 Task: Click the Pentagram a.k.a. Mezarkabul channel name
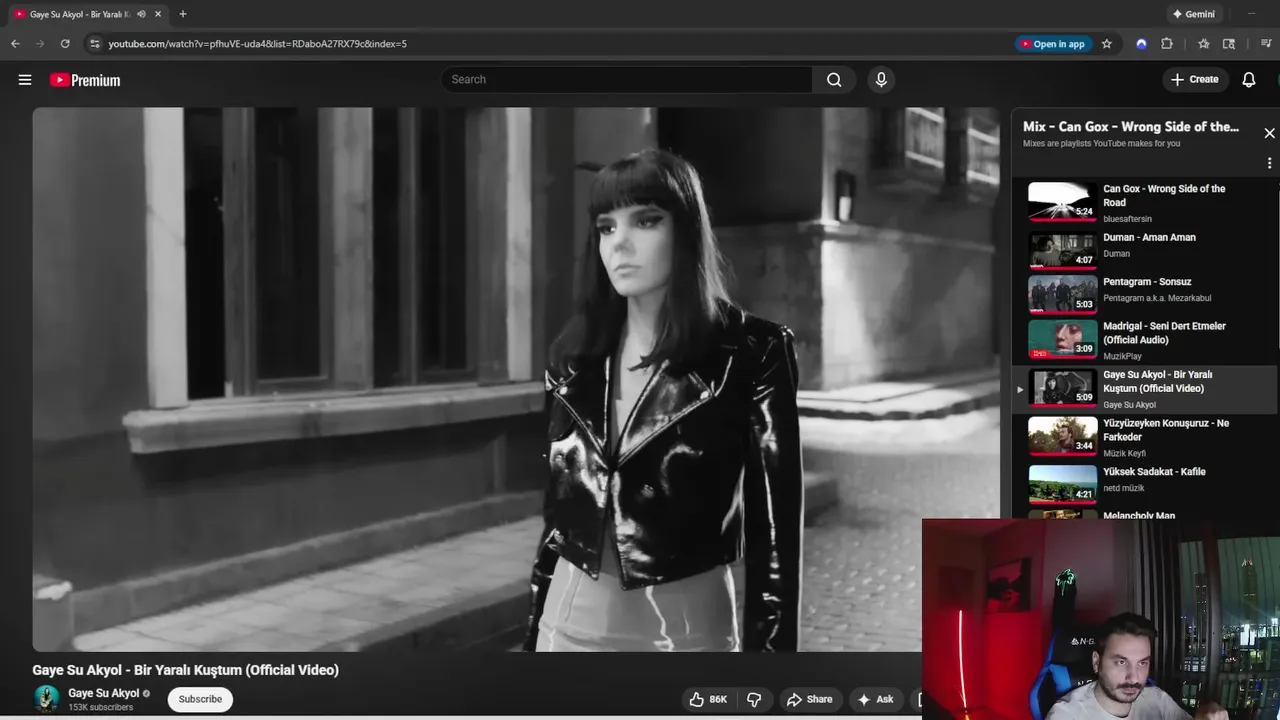1157,298
